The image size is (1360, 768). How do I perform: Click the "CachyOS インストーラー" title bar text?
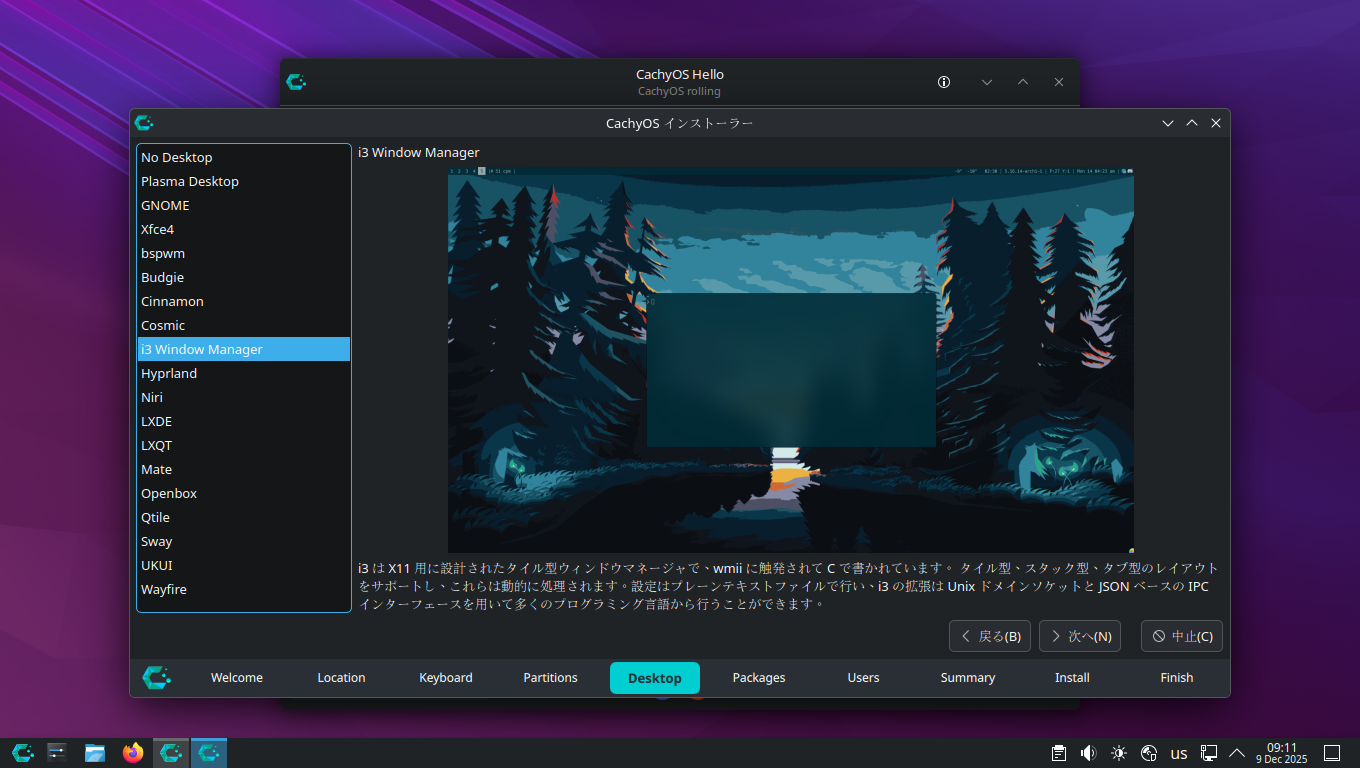pos(680,123)
